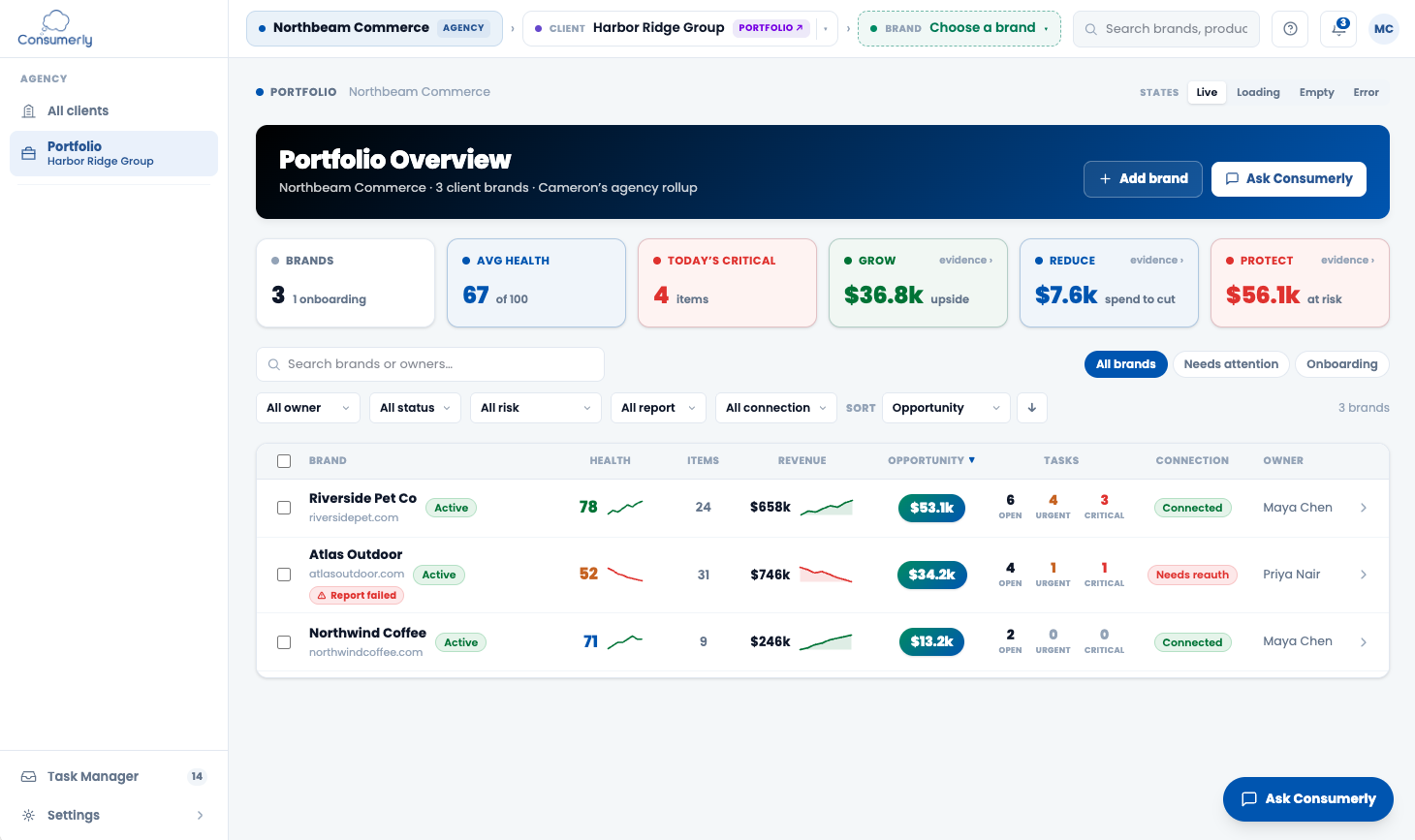Select the Needs attention filter tab
1415x840 pixels.
tap(1231, 364)
